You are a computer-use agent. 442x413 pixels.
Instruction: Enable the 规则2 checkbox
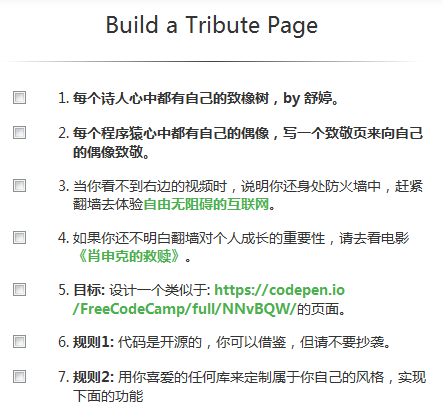[19, 377]
